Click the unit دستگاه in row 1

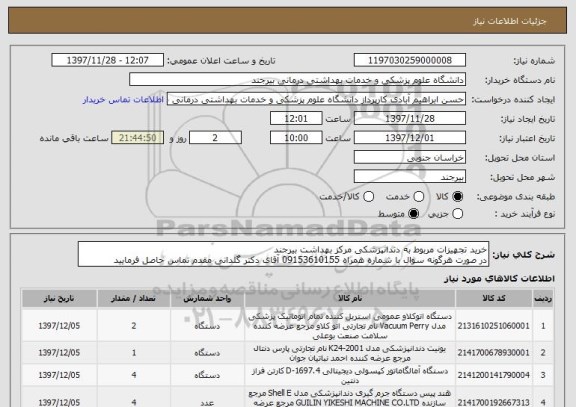tap(207, 326)
